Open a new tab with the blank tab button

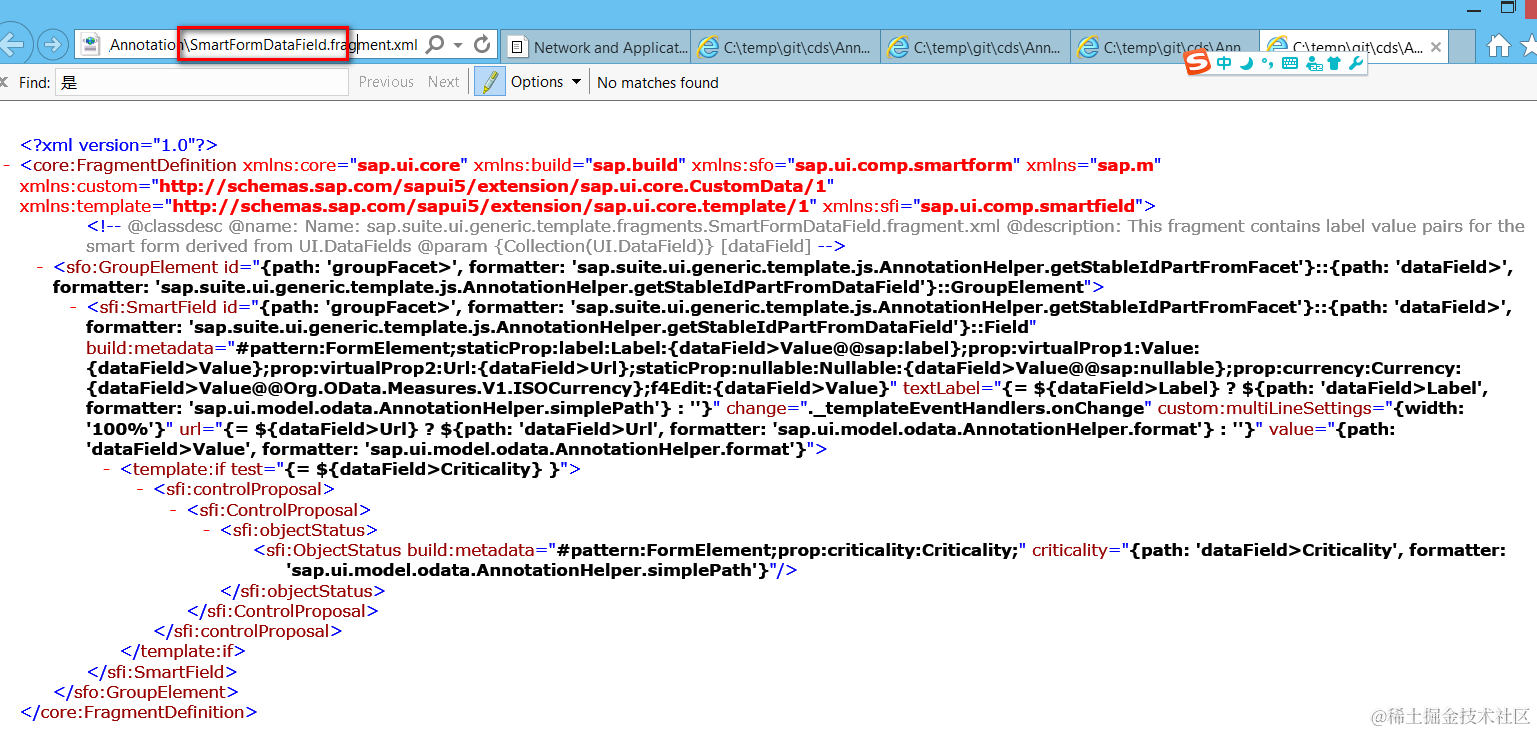1461,46
